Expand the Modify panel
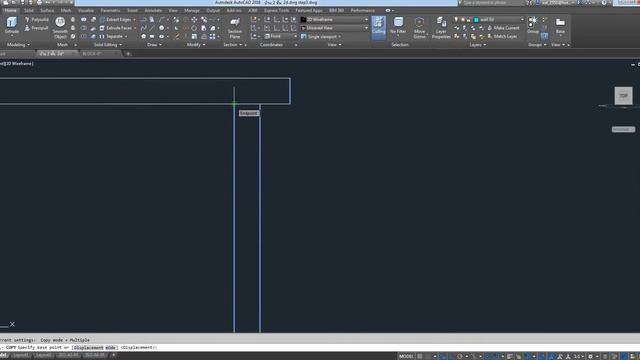 pyautogui.click(x=196, y=45)
